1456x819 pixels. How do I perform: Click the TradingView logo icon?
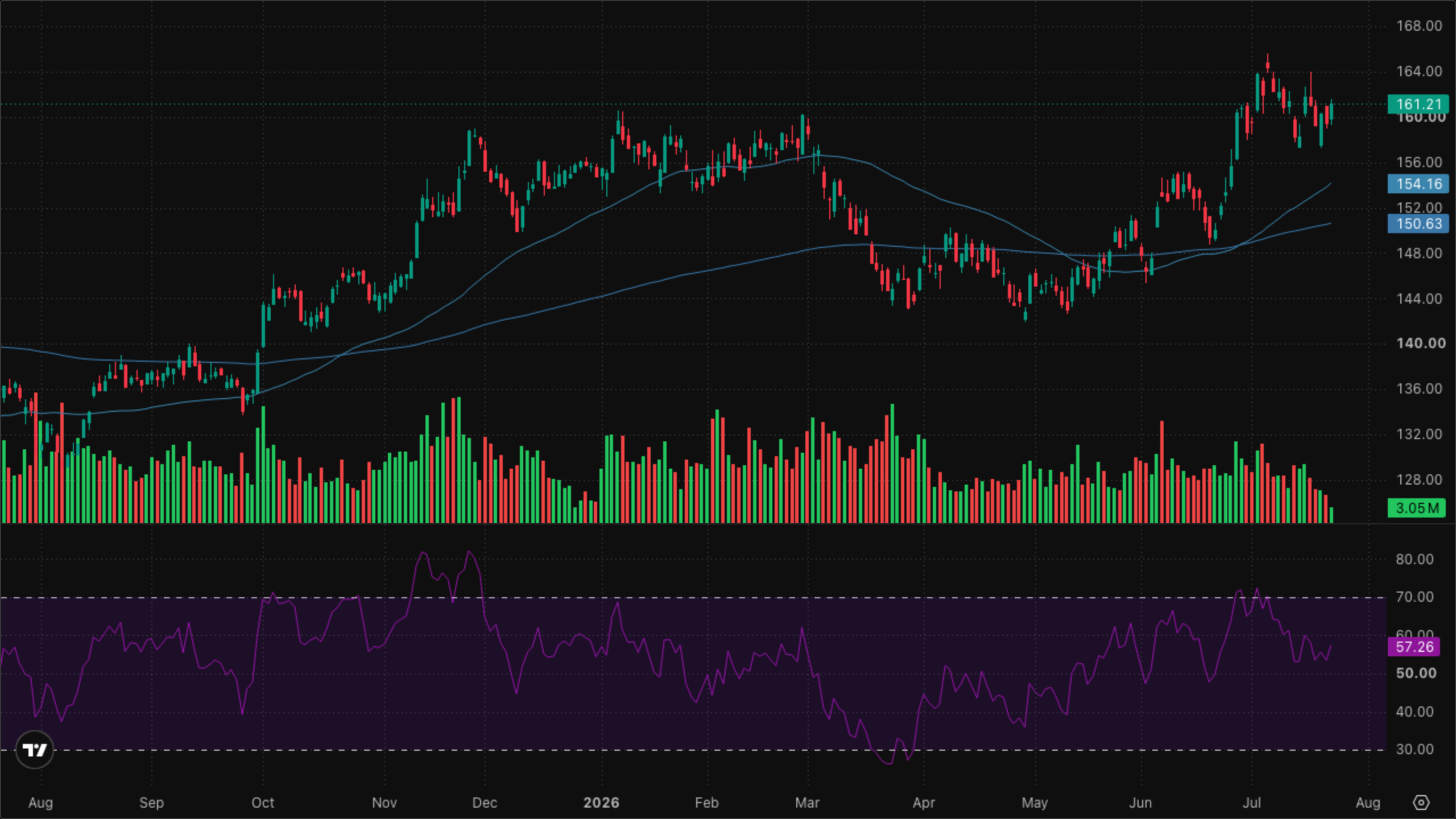click(x=35, y=750)
